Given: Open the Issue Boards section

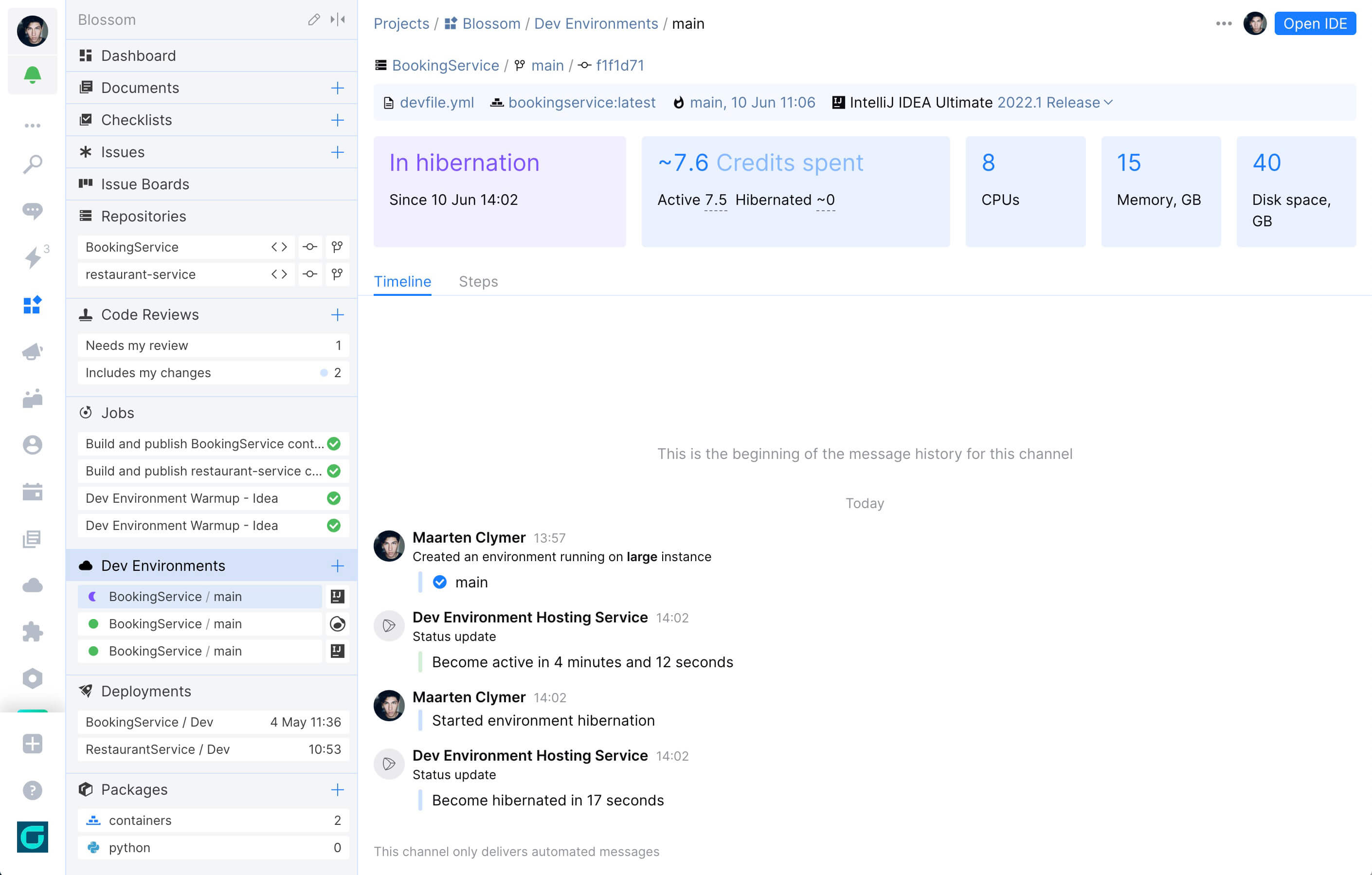Looking at the screenshot, I should (144, 183).
